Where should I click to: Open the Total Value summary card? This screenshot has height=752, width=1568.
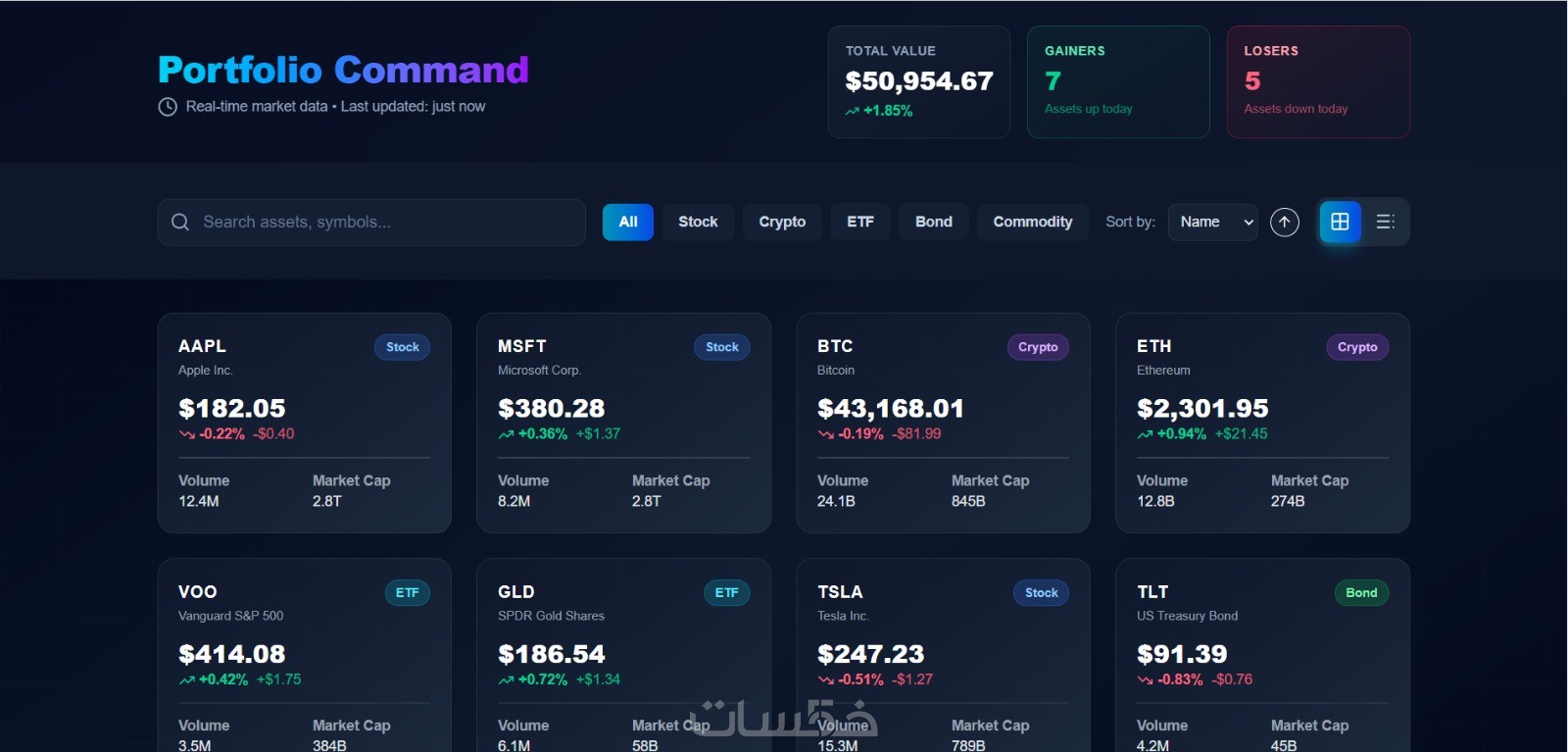pyautogui.click(x=919, y=82)
